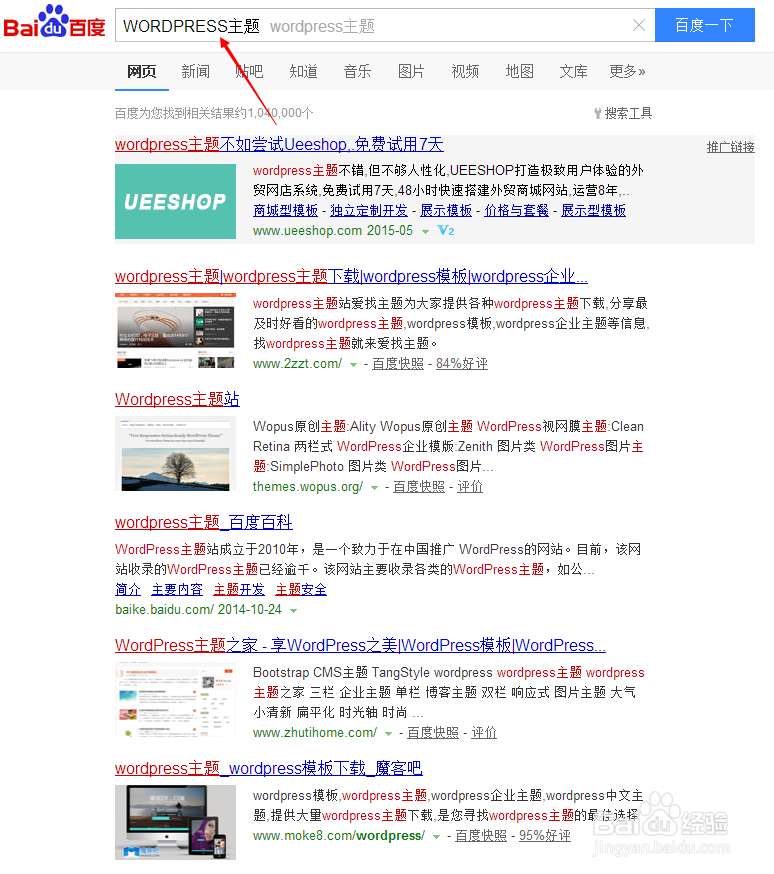
Task: Expand the arrow beside www.moke8.com/wordpress/
Action: 436,837
